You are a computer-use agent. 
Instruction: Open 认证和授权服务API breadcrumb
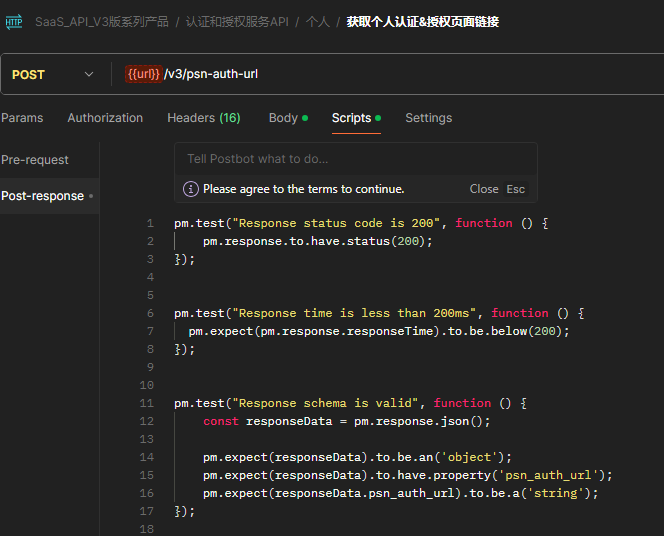237,22
